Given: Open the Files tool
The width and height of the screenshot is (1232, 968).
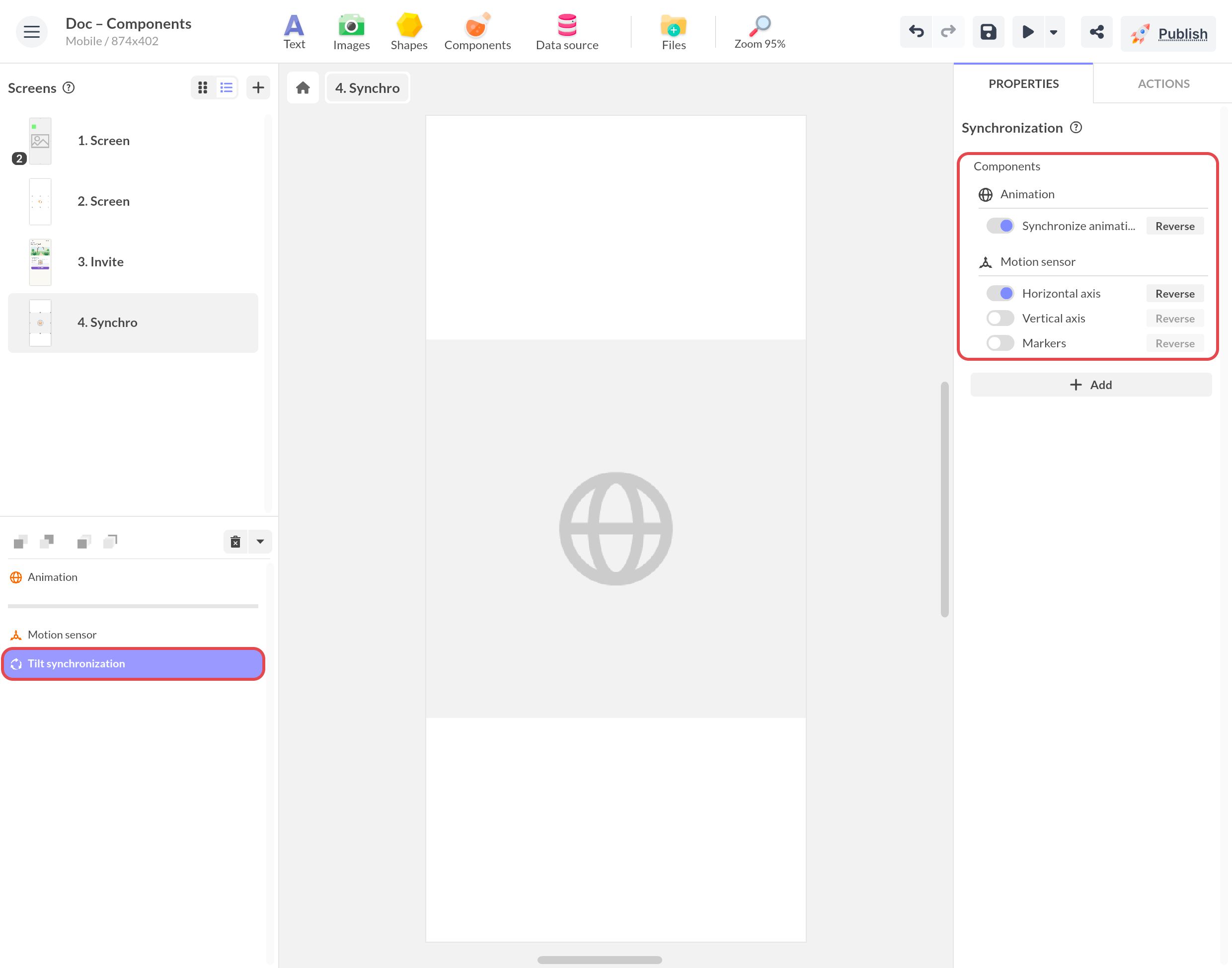Looking at the screenshot, I should [674, 32].
